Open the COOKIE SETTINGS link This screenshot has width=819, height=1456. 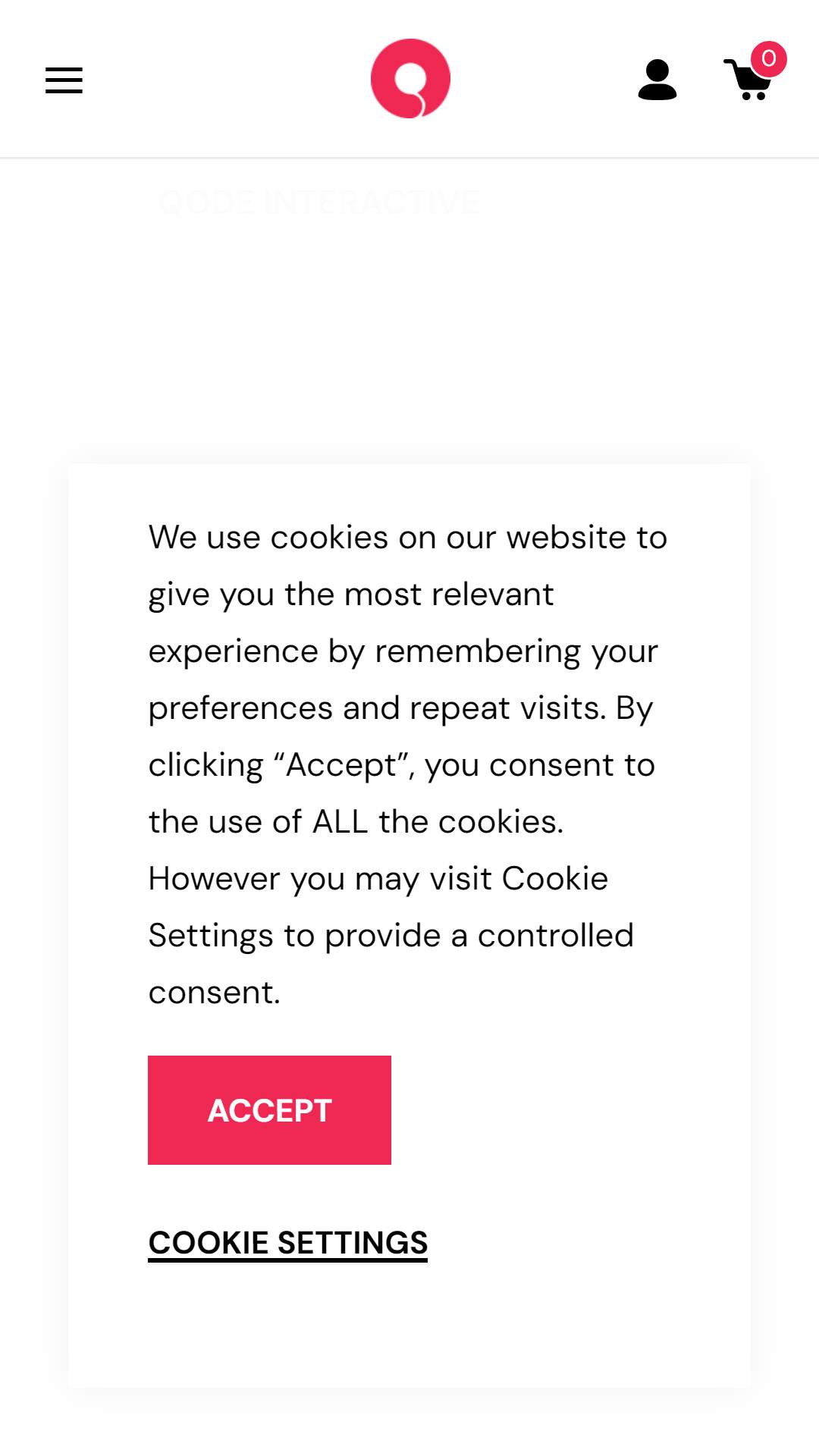pos(288,1244)
